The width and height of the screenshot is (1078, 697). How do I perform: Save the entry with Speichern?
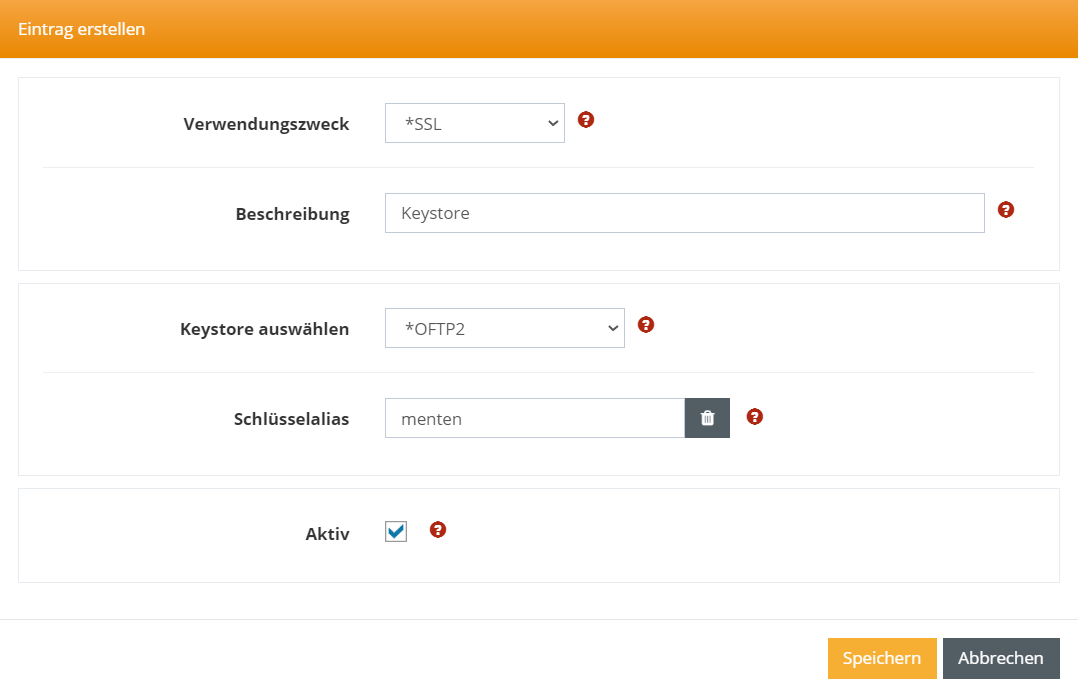pyautogui.click(x=881, y=658)
